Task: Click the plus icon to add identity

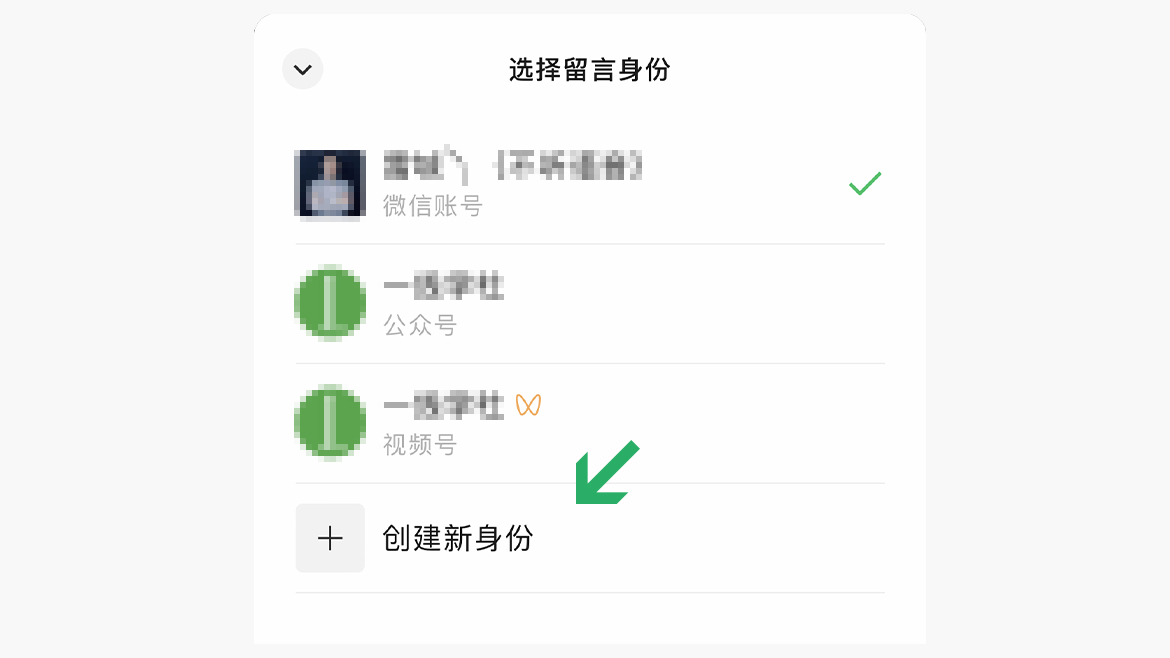Action: [330, 538]
